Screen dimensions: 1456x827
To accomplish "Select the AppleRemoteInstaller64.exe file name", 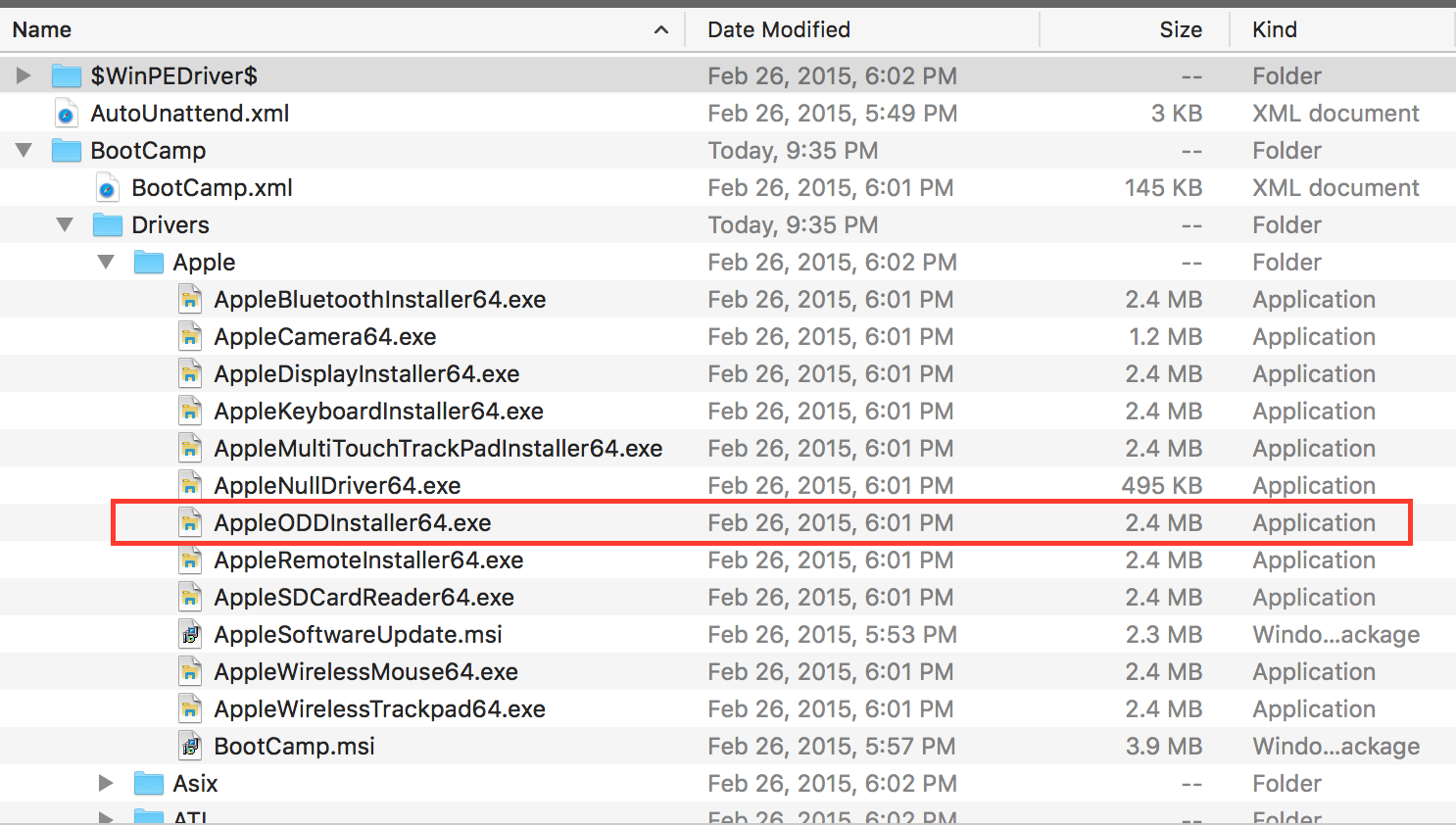I will pos(368,559).
